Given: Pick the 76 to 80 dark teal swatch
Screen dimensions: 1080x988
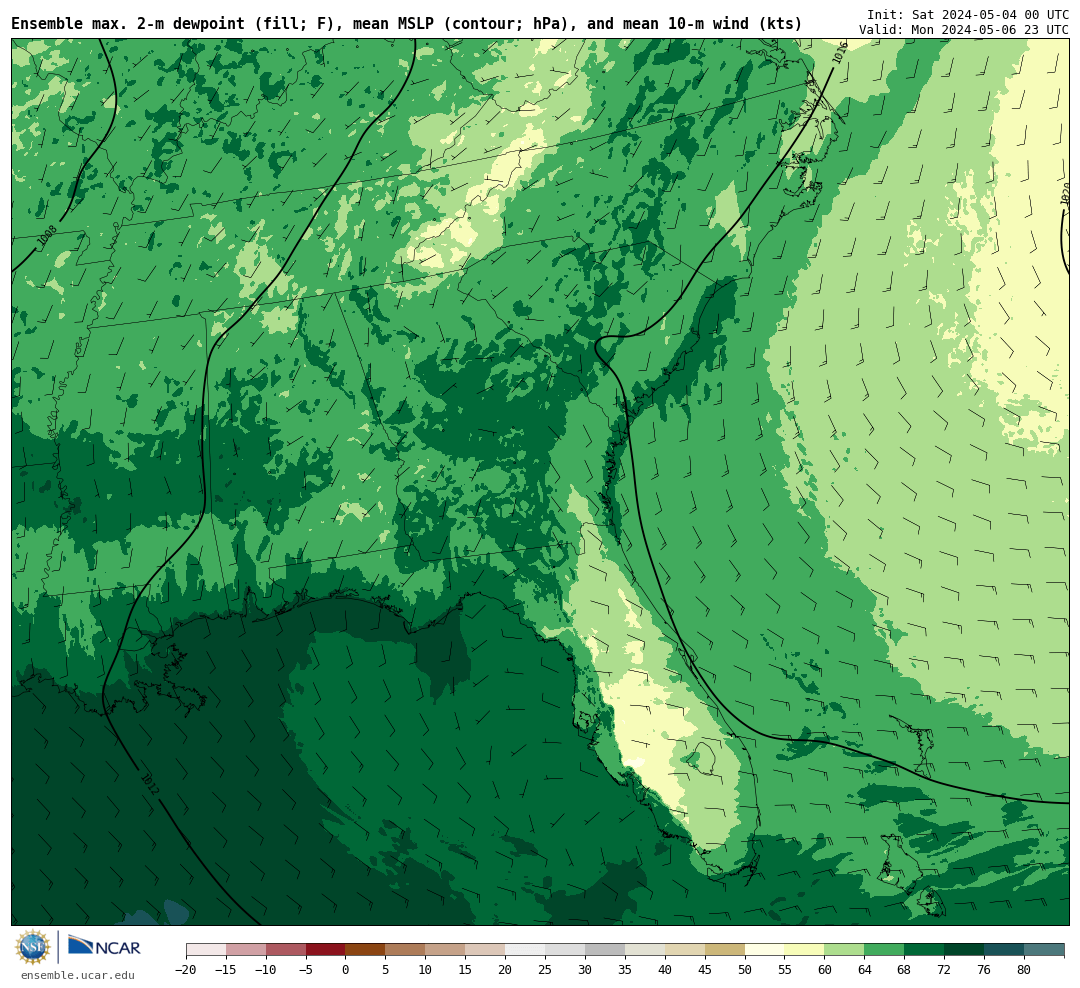Looking at the screenshot, I should pos(1004,950).
